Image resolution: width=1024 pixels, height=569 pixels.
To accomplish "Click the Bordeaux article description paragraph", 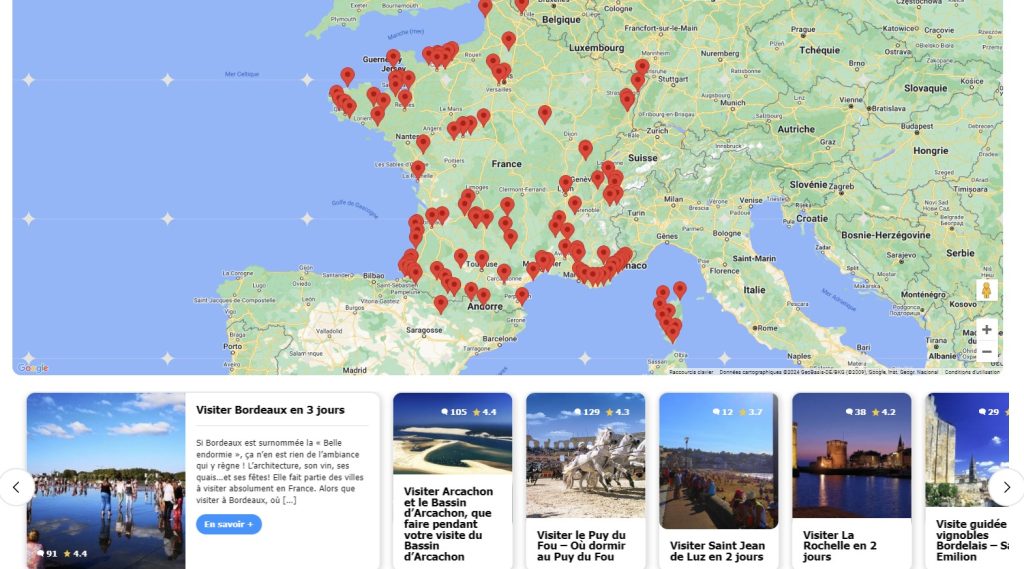I will click(x=280, y=471).
